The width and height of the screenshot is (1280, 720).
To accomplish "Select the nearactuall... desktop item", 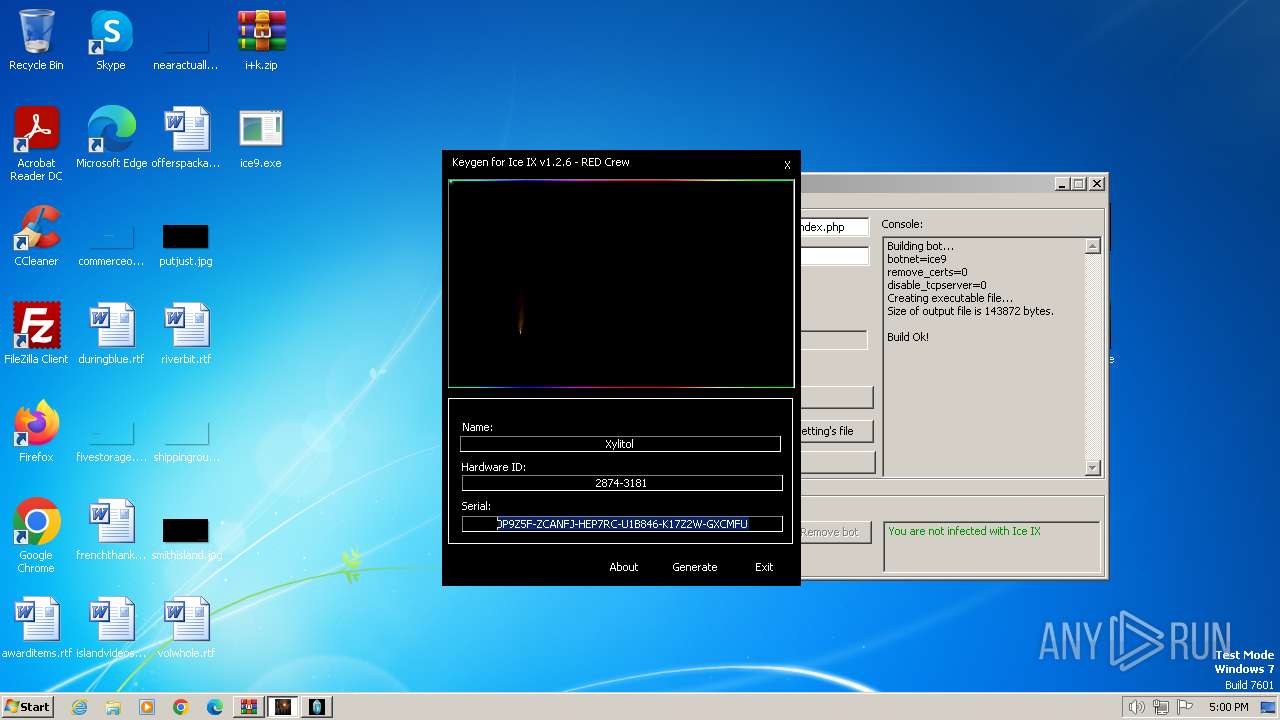I will (x=186, y=48).
